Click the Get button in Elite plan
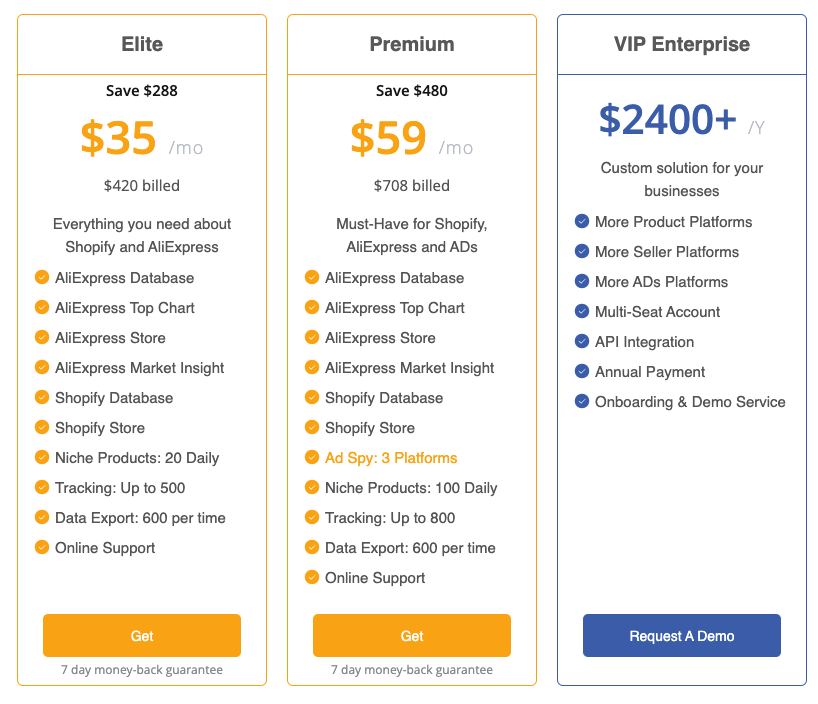This screenshot has width=818, height=704. 142,636
